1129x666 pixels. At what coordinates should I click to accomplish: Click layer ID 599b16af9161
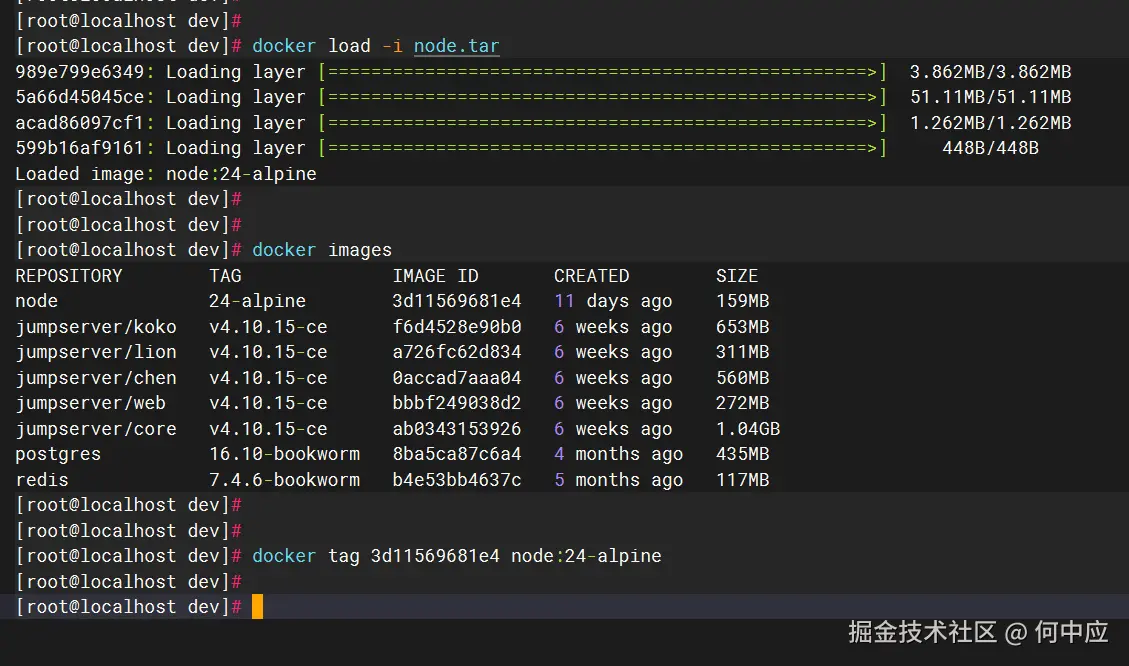[x=80, y=148]
